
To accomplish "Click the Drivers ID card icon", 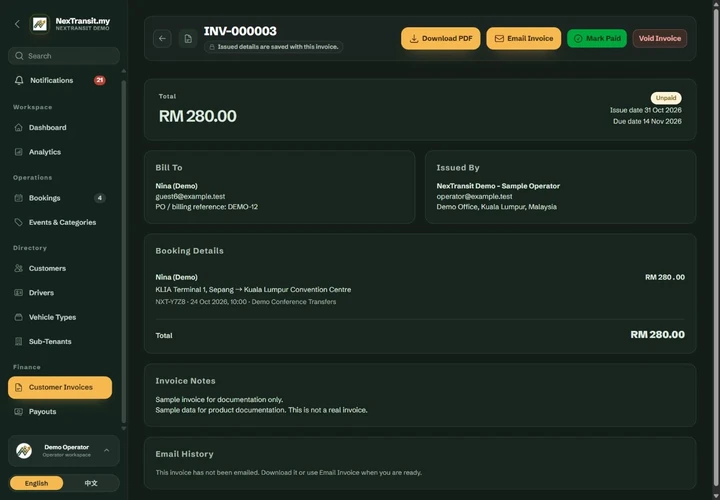I will tap(18, 293).
